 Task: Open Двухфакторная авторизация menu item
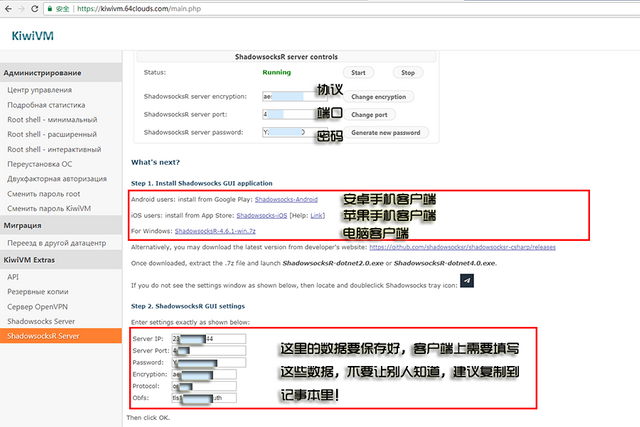pyautogui.click(x=57, y=179)
